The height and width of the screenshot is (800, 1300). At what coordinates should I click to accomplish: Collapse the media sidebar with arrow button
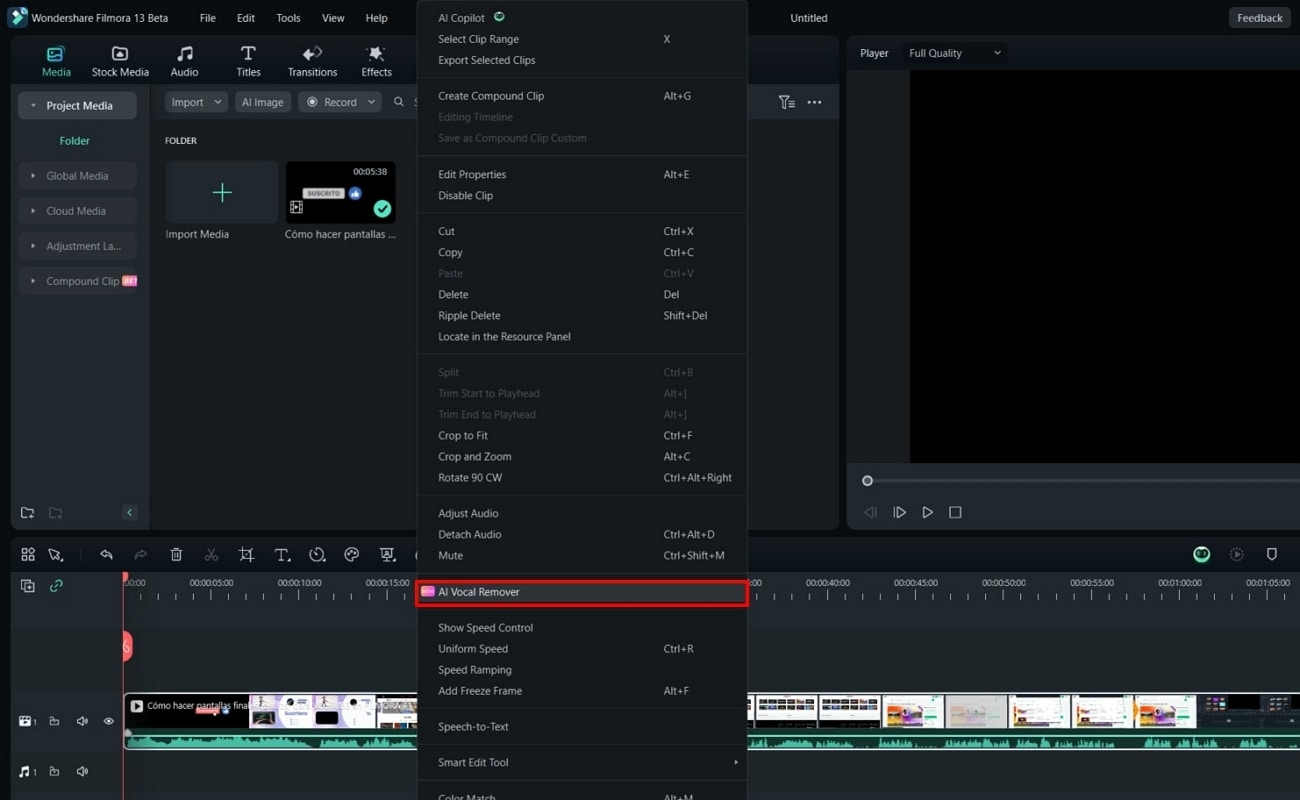coord(129,513)
